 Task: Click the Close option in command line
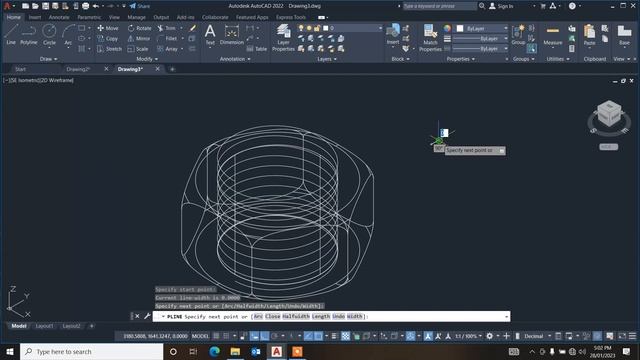click(272, 316)
